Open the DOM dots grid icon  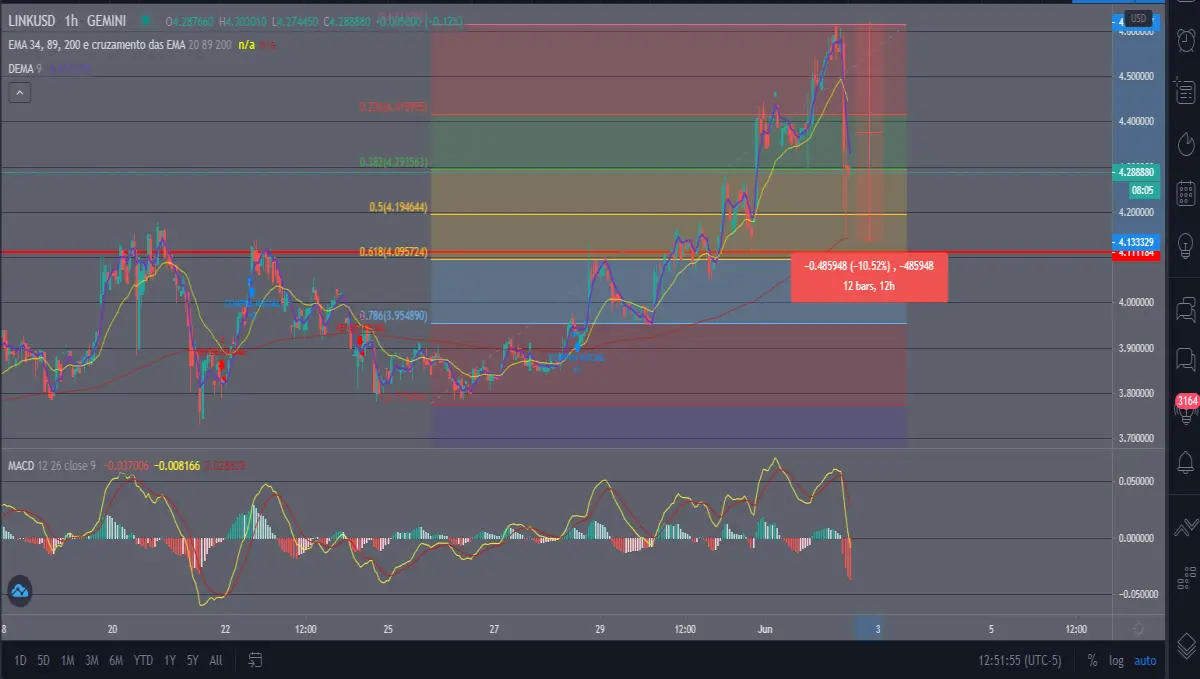point(1186,579)
